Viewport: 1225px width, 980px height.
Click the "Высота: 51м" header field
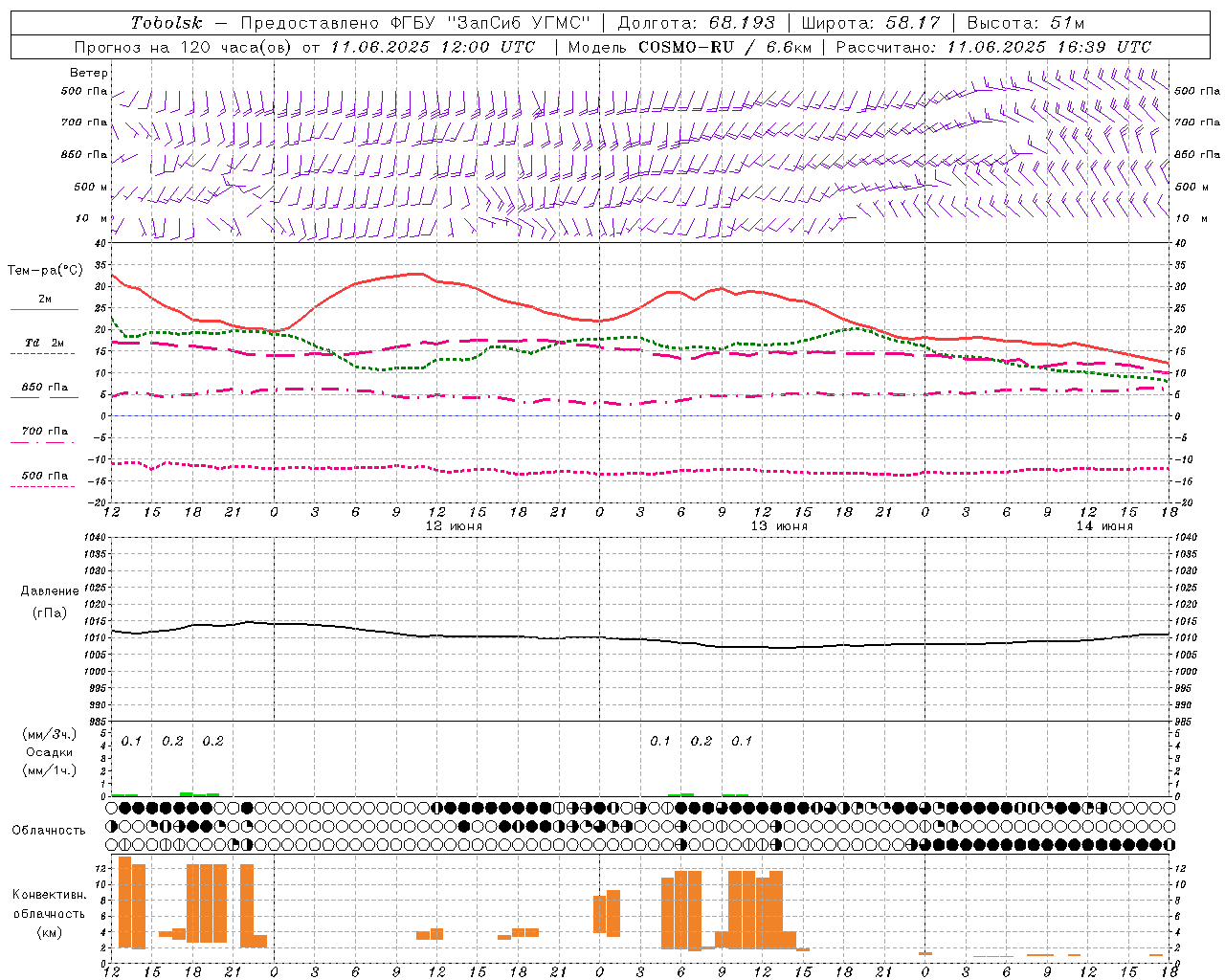(1026, 23)
